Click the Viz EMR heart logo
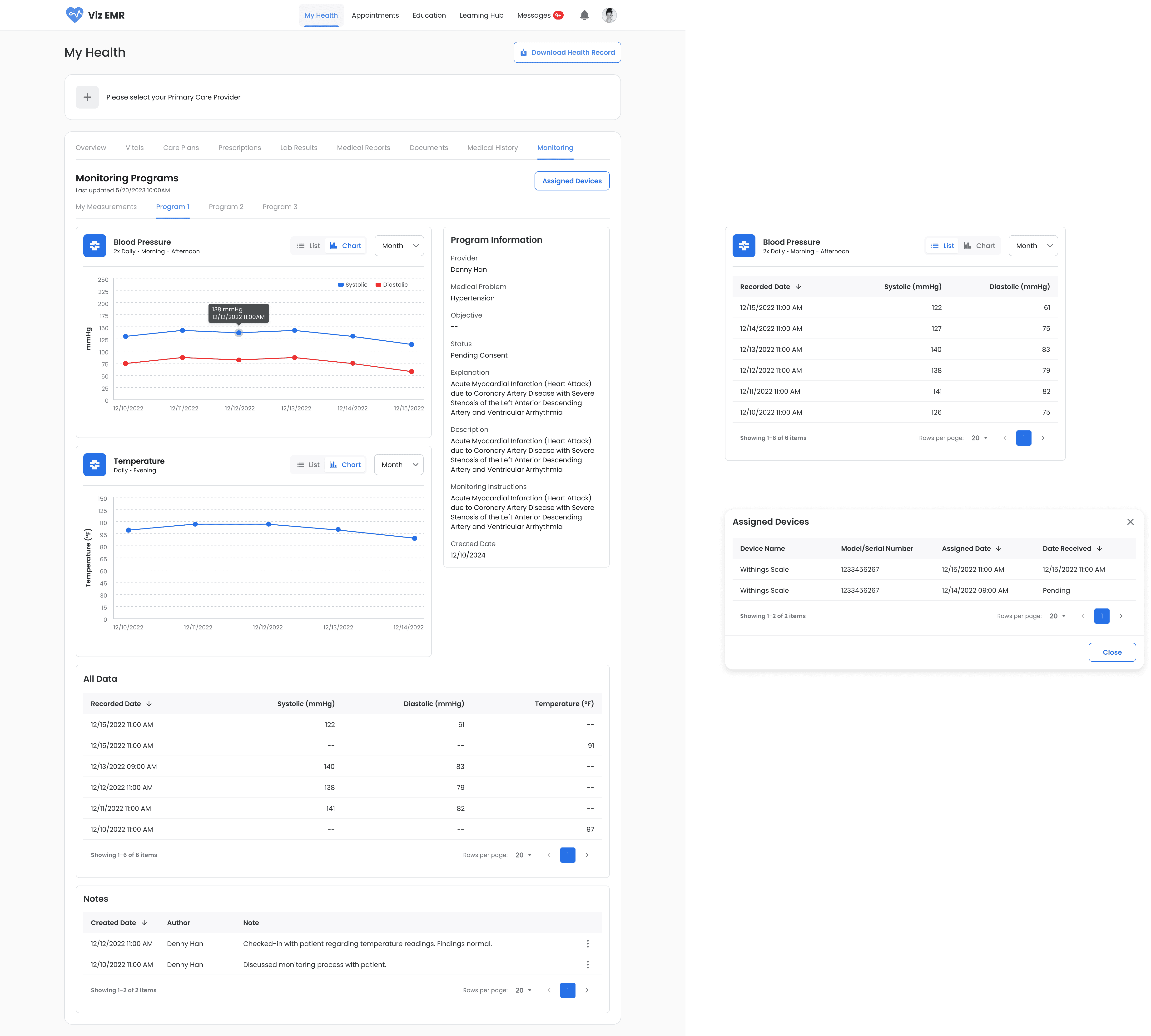This screenshot has width=1151, height=1036. tap(74, 15)
